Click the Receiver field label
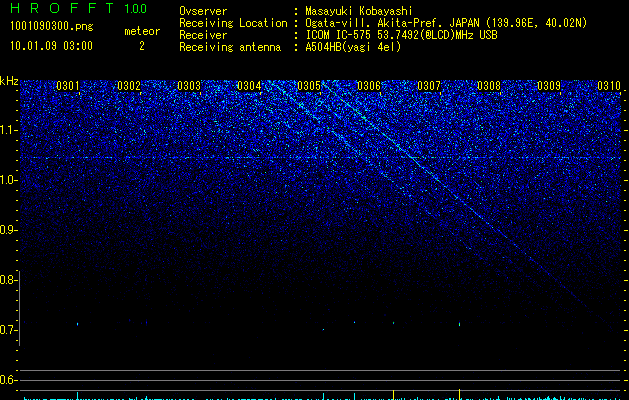The image size is (629, 400). [x=203, y=35]
